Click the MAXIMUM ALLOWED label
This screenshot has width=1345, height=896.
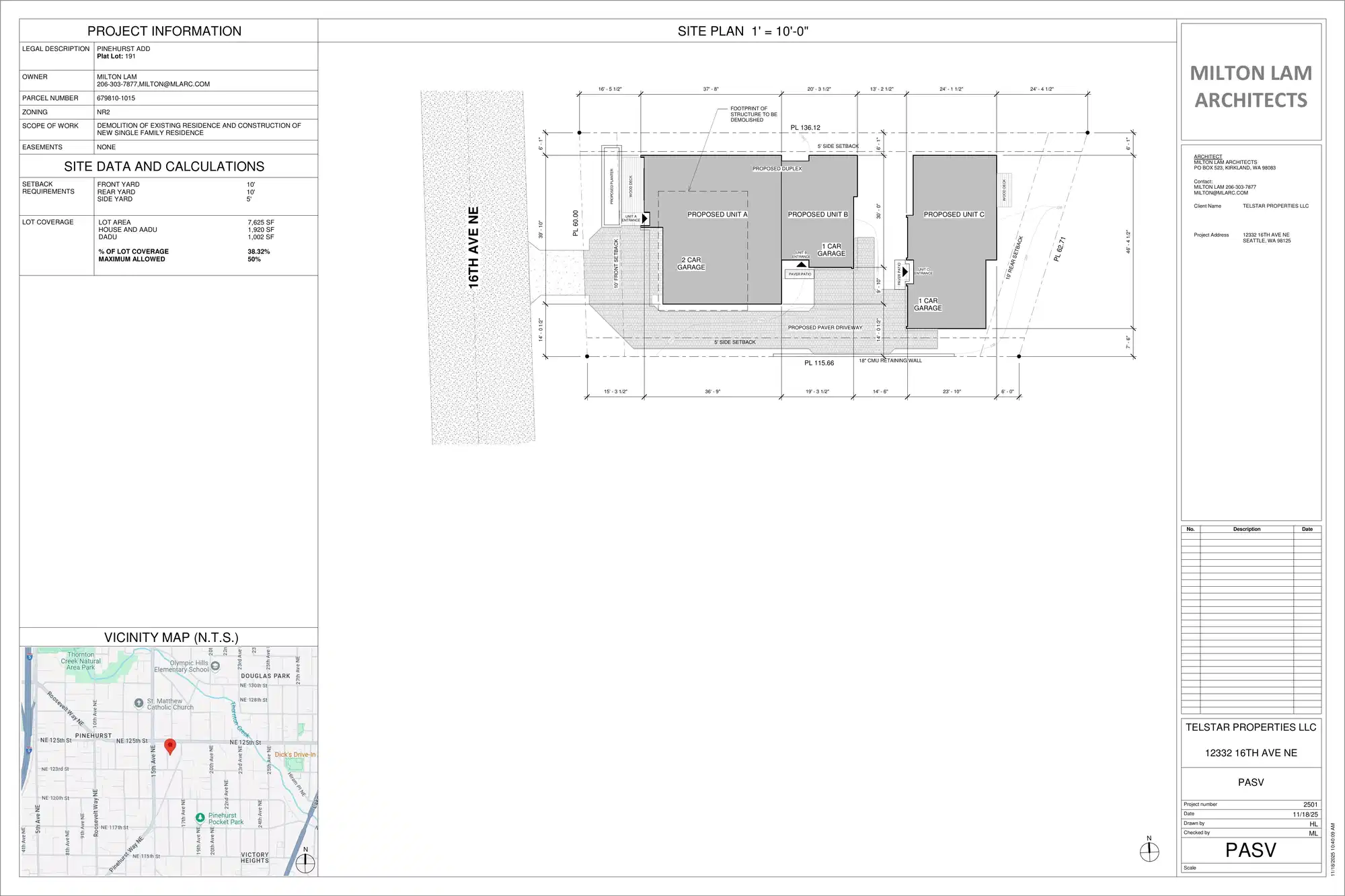click(x=132, y=259)
